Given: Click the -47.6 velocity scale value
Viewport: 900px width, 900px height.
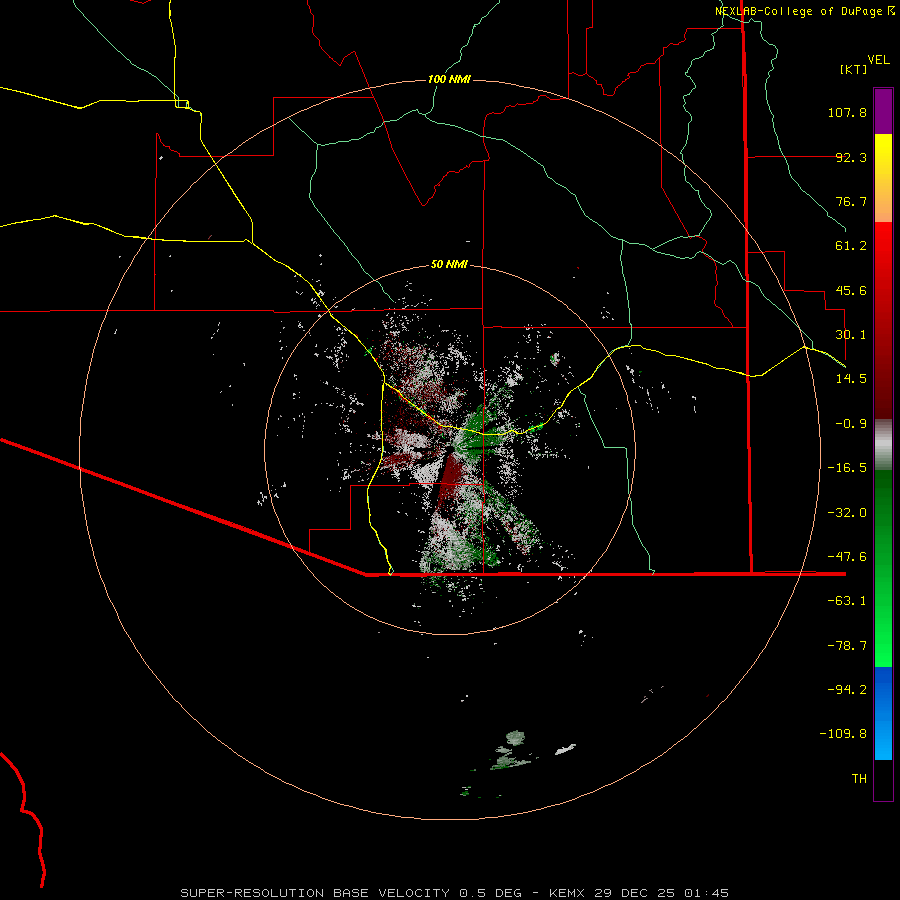Looking at the screenshot, I should tap(847, 557).
